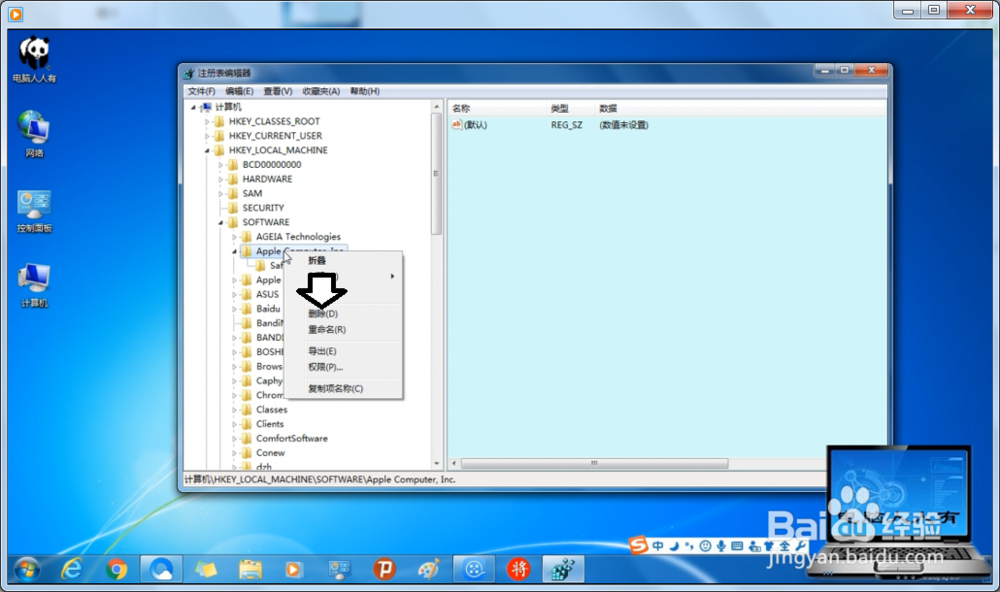Click the Windows Start orb
Image resolution: width=1000 pixels, height=592 pixels.
pyautogui.click(x=27, y=568)
